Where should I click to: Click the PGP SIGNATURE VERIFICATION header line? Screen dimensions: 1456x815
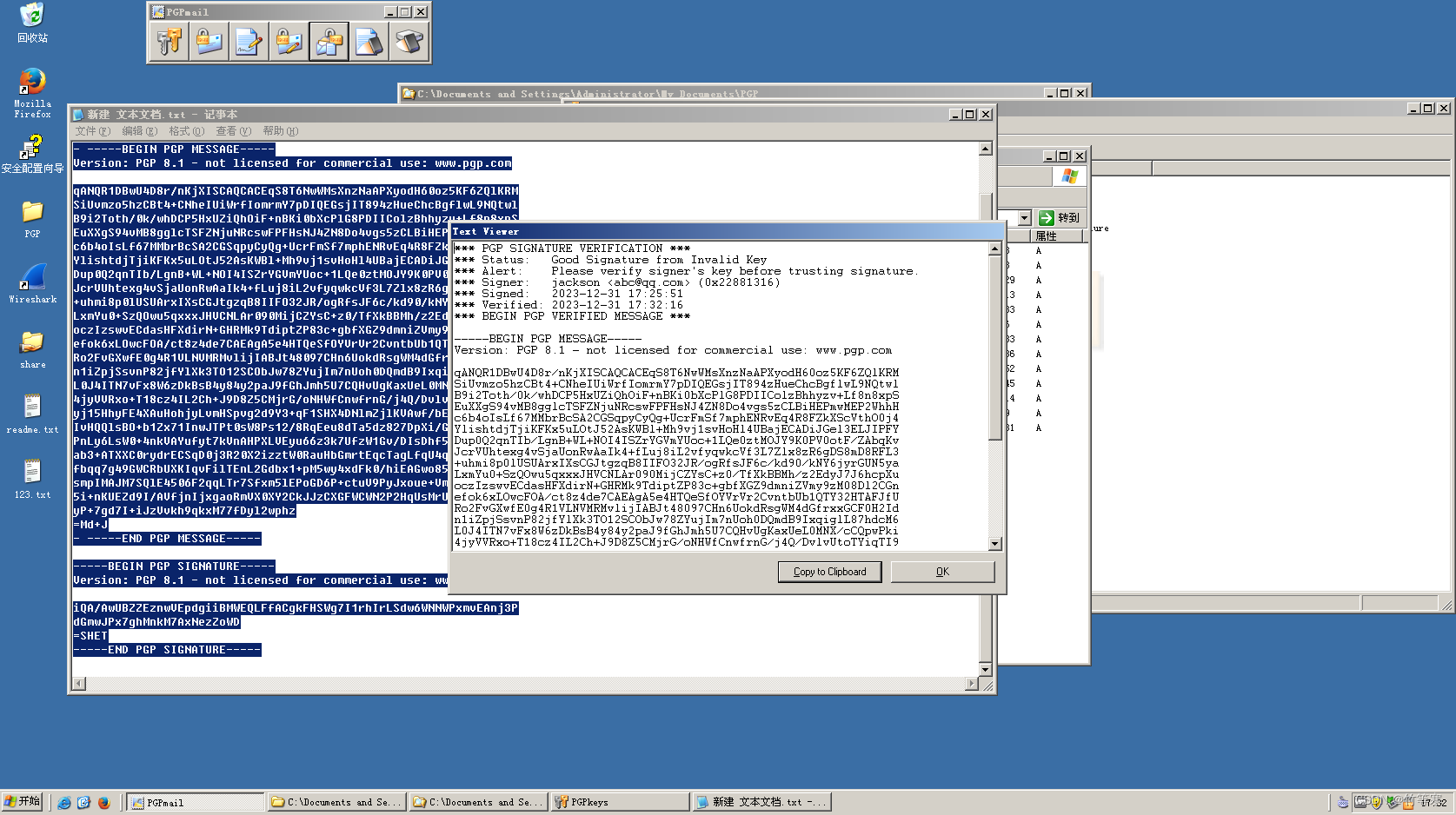[572, 248]
